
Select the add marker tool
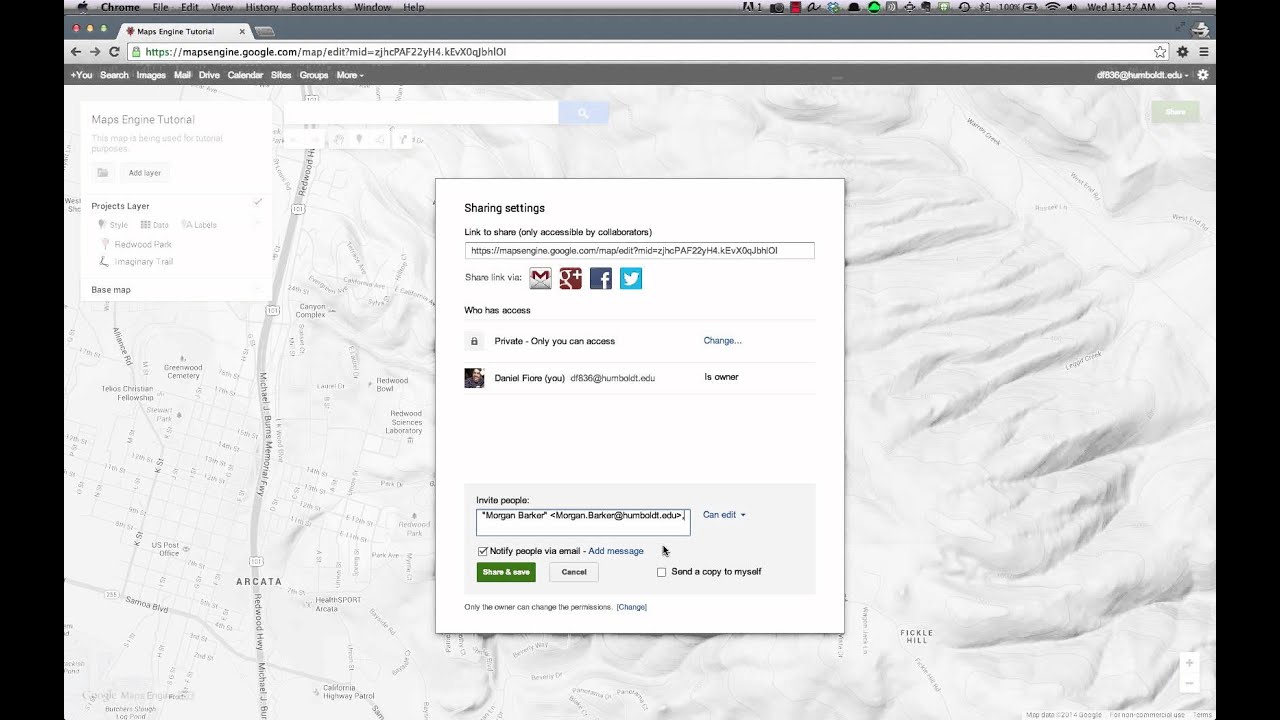tap(359, 139)
